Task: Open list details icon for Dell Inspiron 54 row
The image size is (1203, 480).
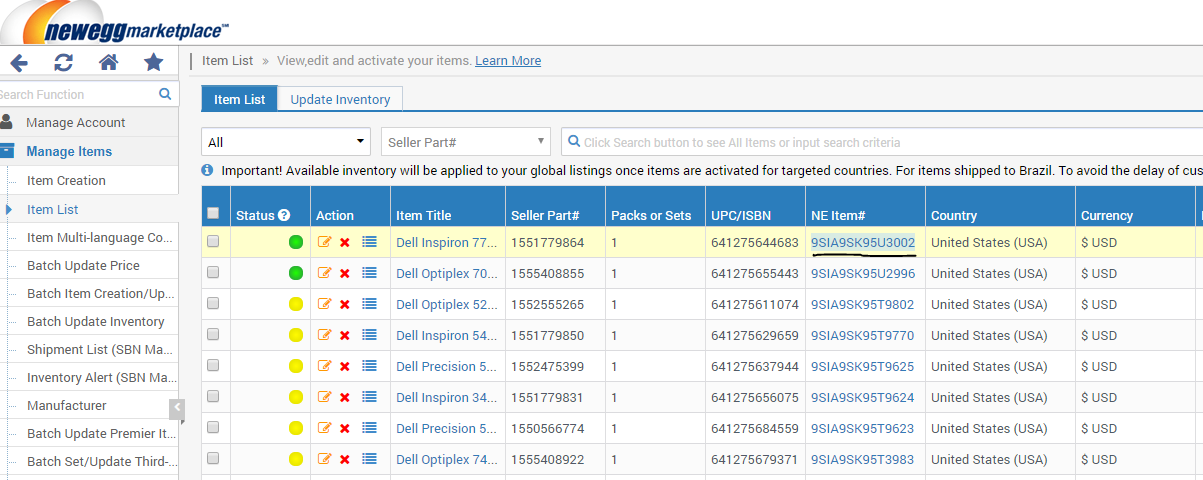Action: [369, 335]
